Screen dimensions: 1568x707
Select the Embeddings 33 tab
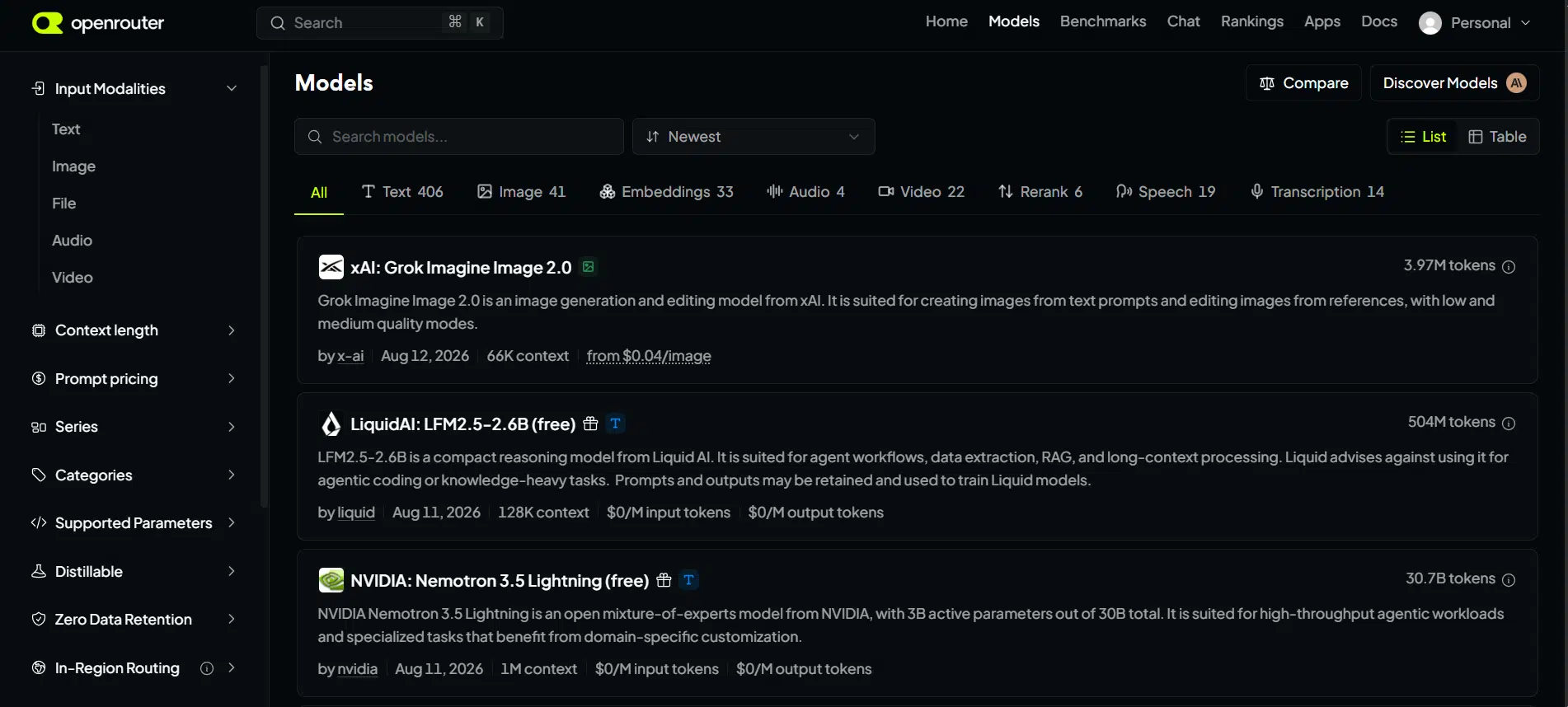tap(666, 192)
